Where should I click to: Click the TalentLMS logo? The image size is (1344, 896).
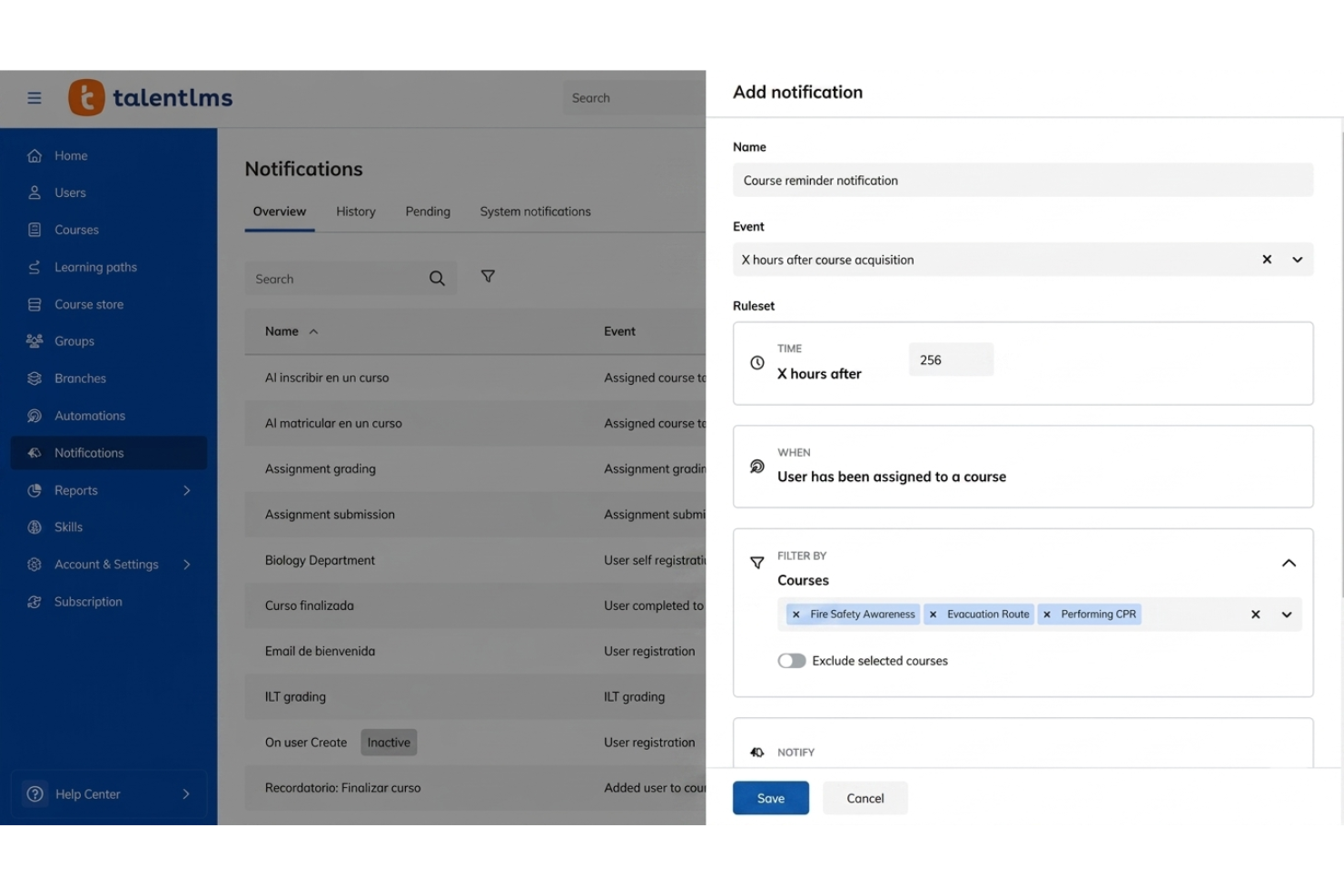pos(151,98)
